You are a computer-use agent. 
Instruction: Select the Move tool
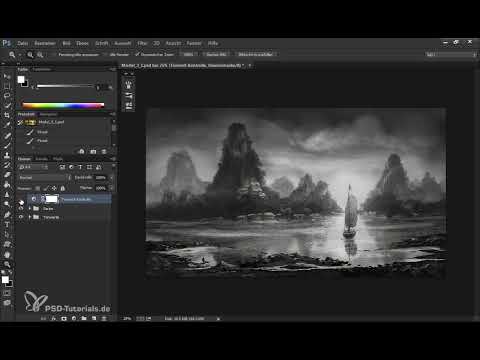(7, 76)
